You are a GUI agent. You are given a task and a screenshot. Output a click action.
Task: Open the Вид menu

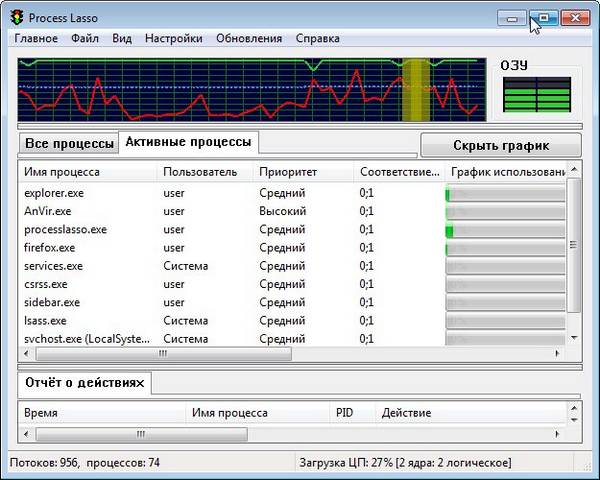[x=122, y=39]
